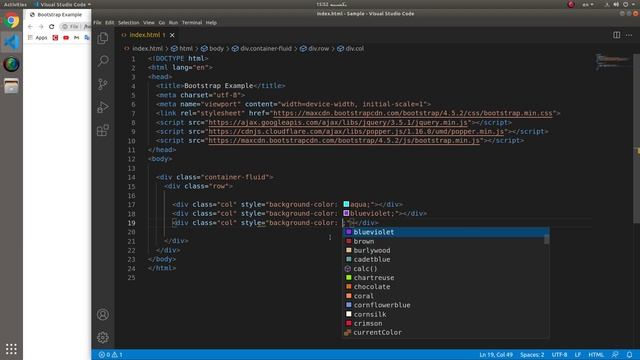Screen dimensions: 640x360
Task: Expand the div.container-fluid breadcrumb
Action: click(262, 49)
